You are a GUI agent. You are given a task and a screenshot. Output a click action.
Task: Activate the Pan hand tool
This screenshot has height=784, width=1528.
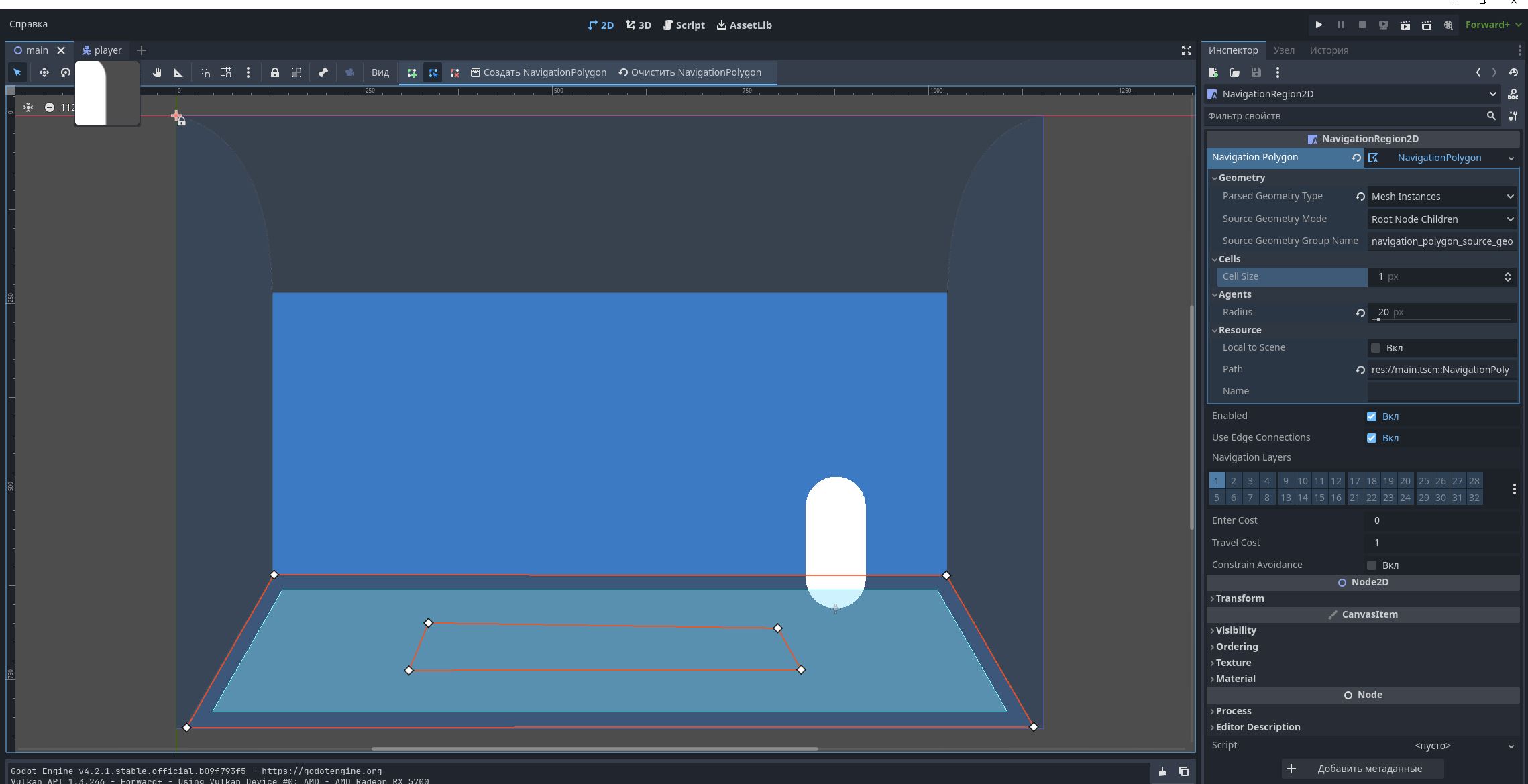click(x=156, y=72)
